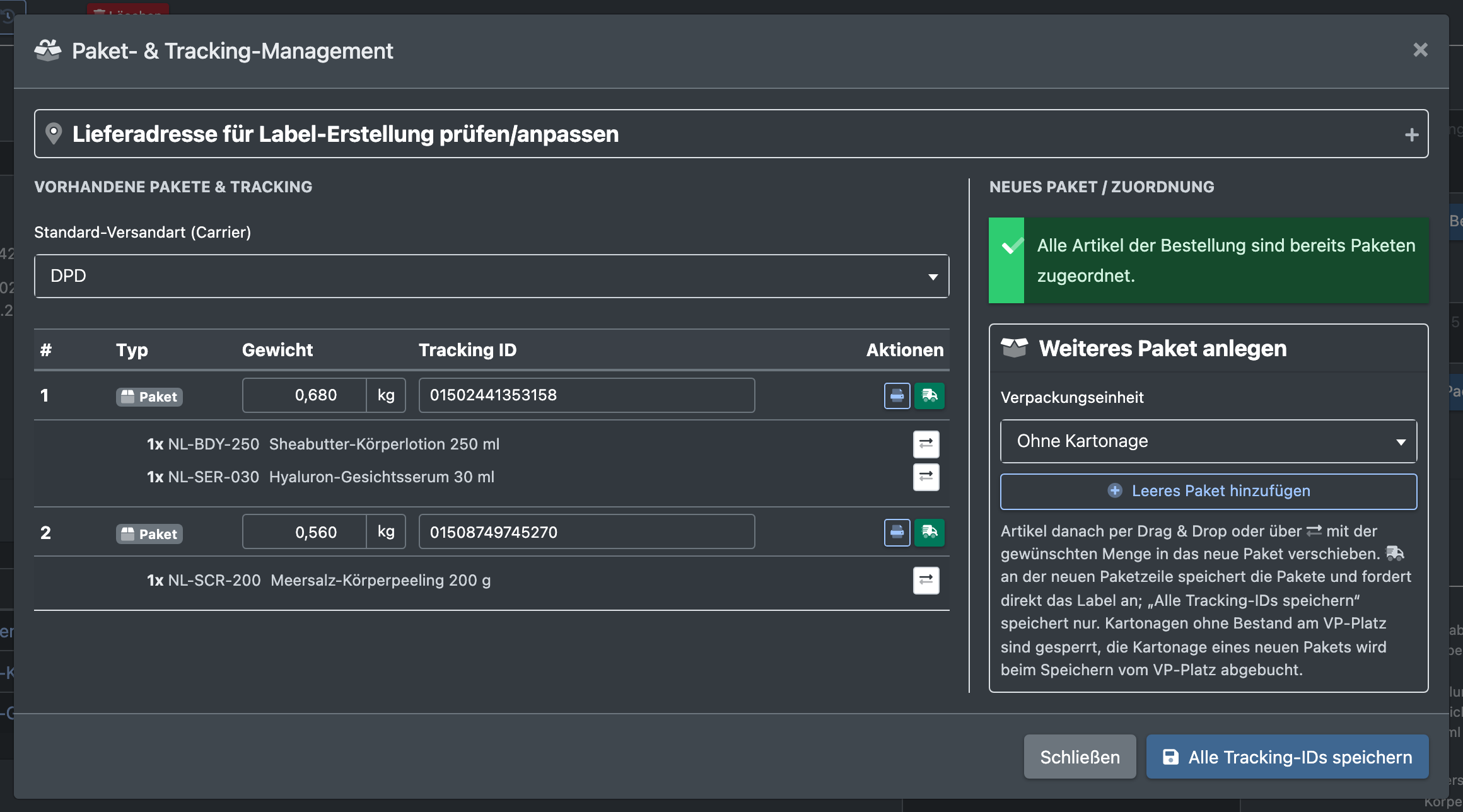Select SKU text NL-SER-030
Image resolution: width=1463 pixels, height=812 pixels.
[213, 477]
